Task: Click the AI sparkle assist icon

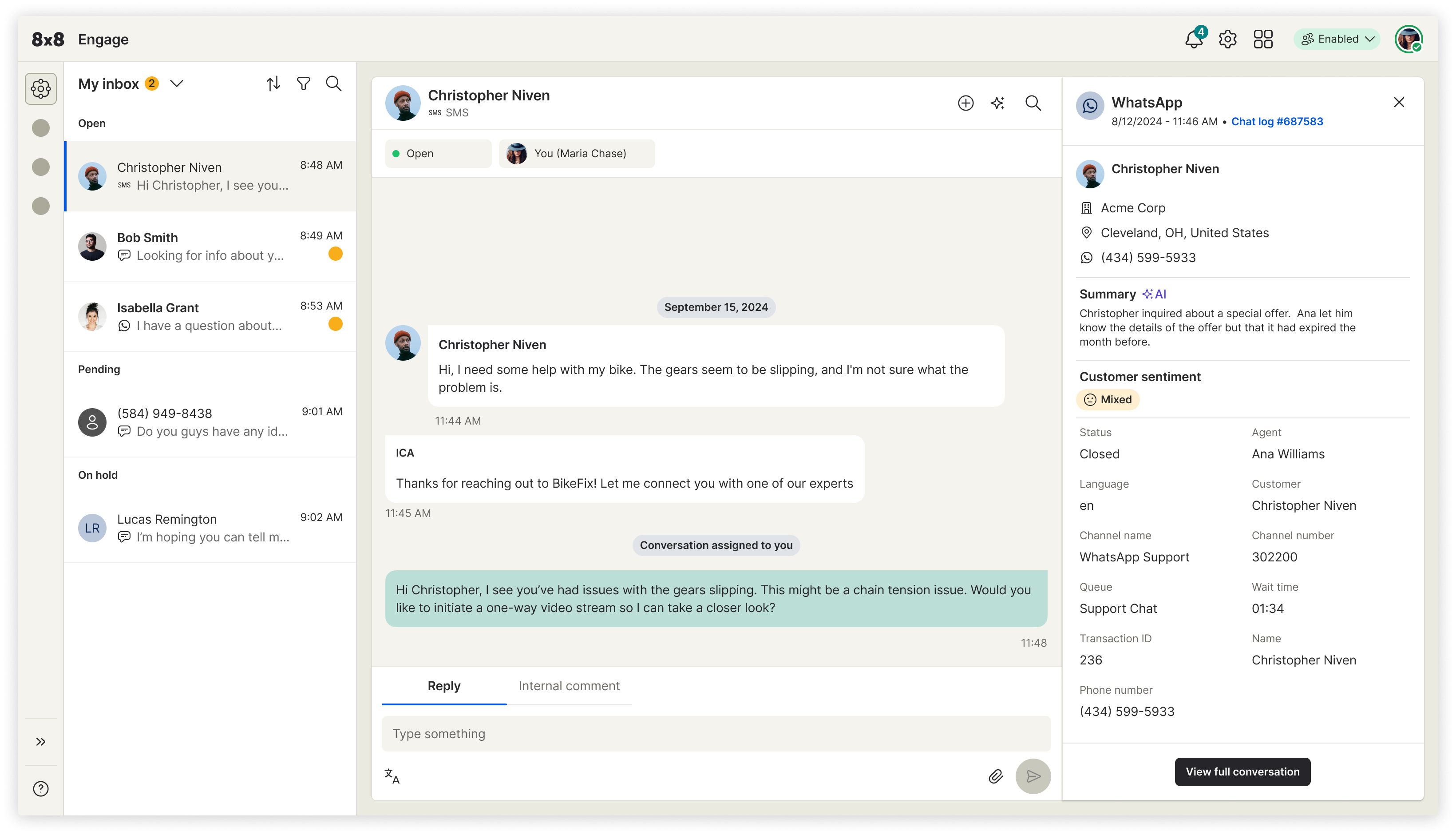Action: (997, 103)
